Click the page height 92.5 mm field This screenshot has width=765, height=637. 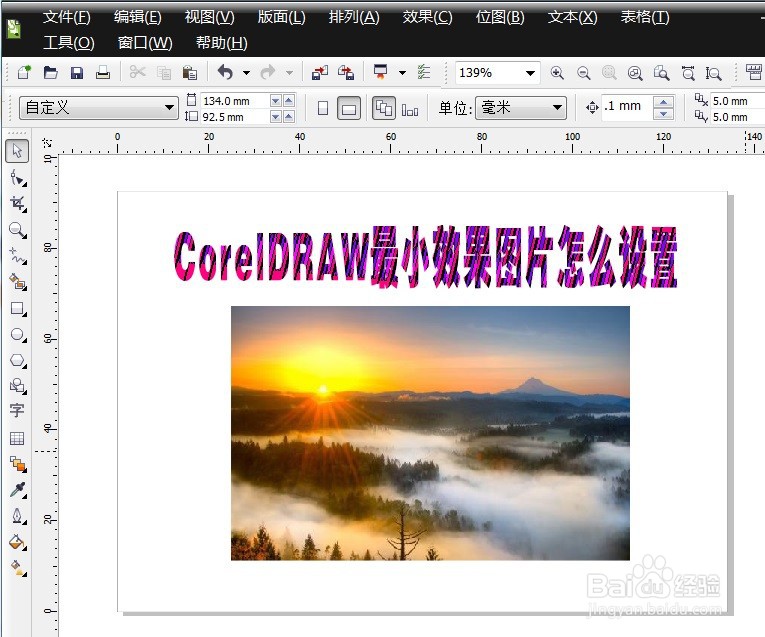pos(234,117)
